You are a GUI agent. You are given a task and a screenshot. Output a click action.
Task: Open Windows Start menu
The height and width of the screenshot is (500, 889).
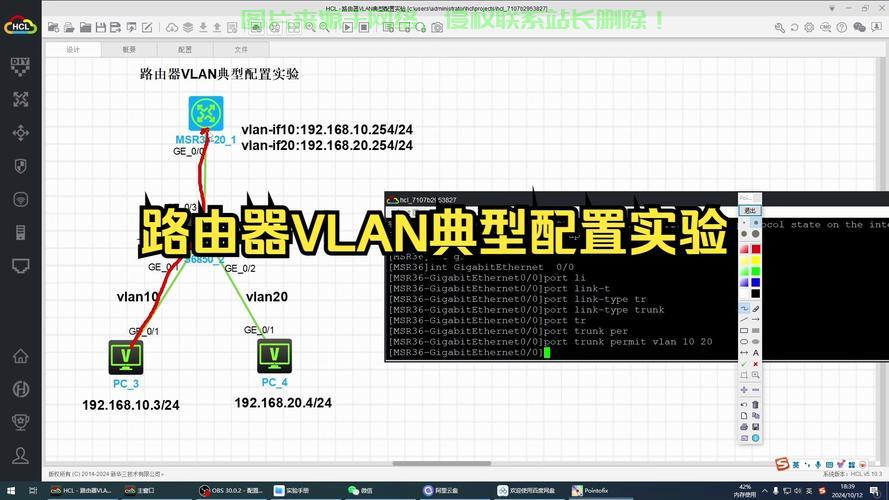pyautogui.click(x=10, y=490)
